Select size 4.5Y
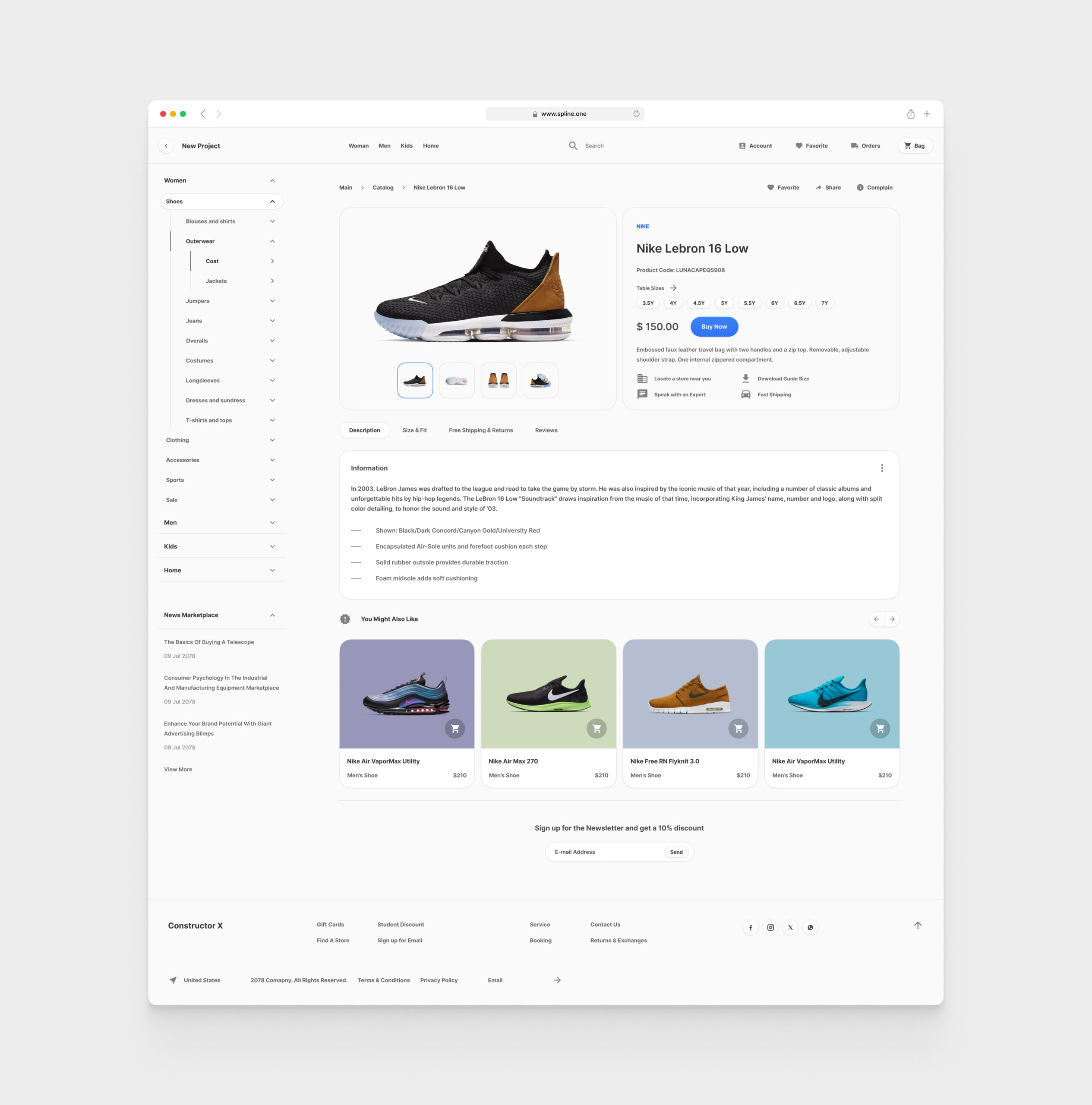Image resolution: width=1092 pixels, height=1105 pixels. (x=699, y=303)
